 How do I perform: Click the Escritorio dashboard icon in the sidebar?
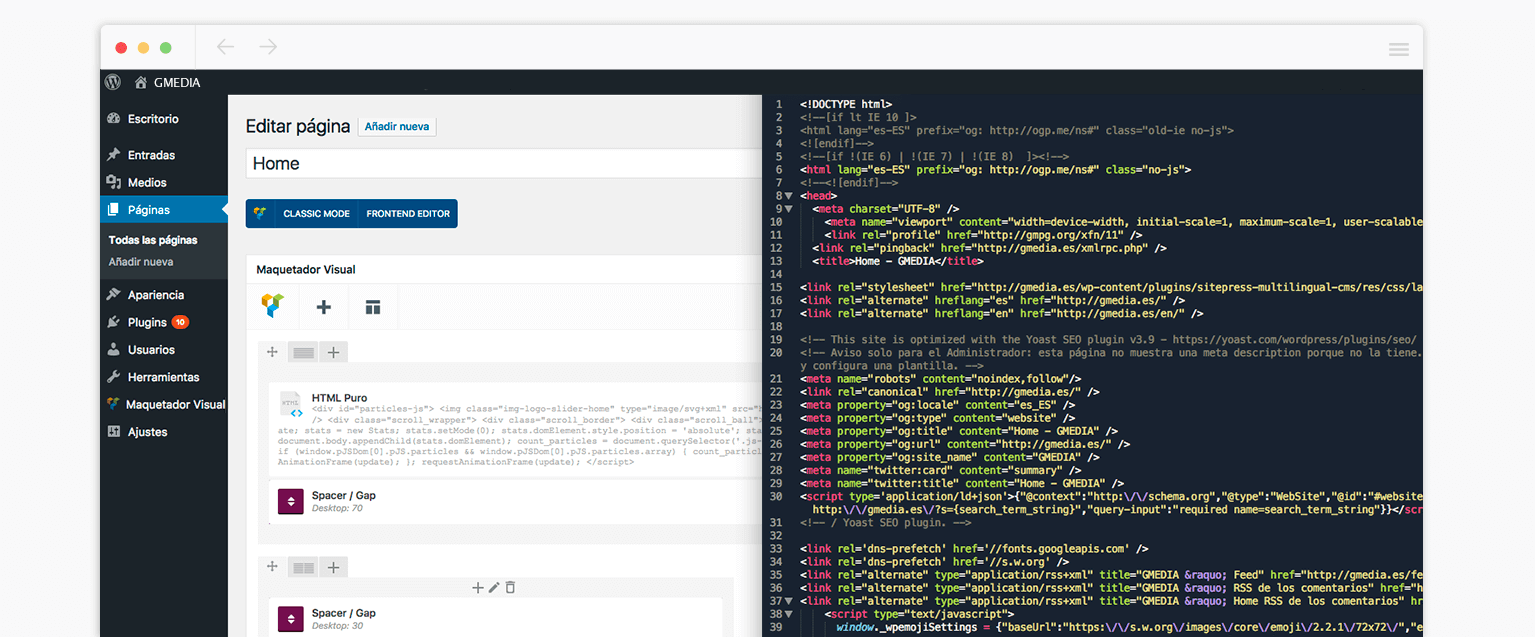click(114, 119)
